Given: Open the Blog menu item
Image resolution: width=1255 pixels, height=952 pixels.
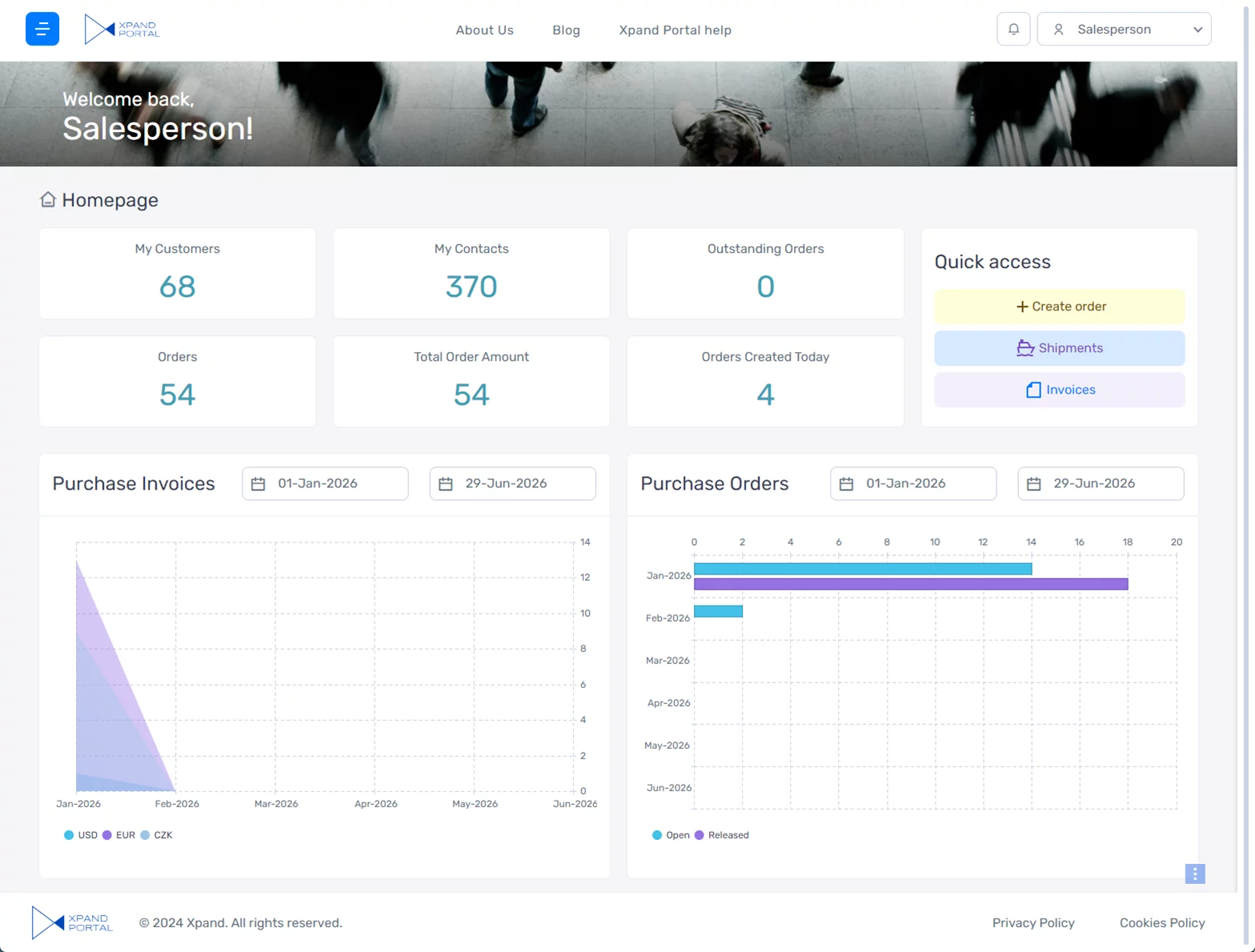Looking at the screenshot, I should click(x=566, y=30).
